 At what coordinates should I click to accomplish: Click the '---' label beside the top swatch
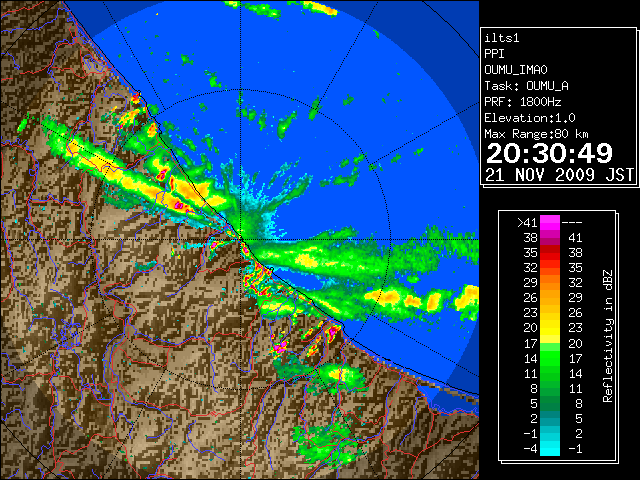[572, 222]
